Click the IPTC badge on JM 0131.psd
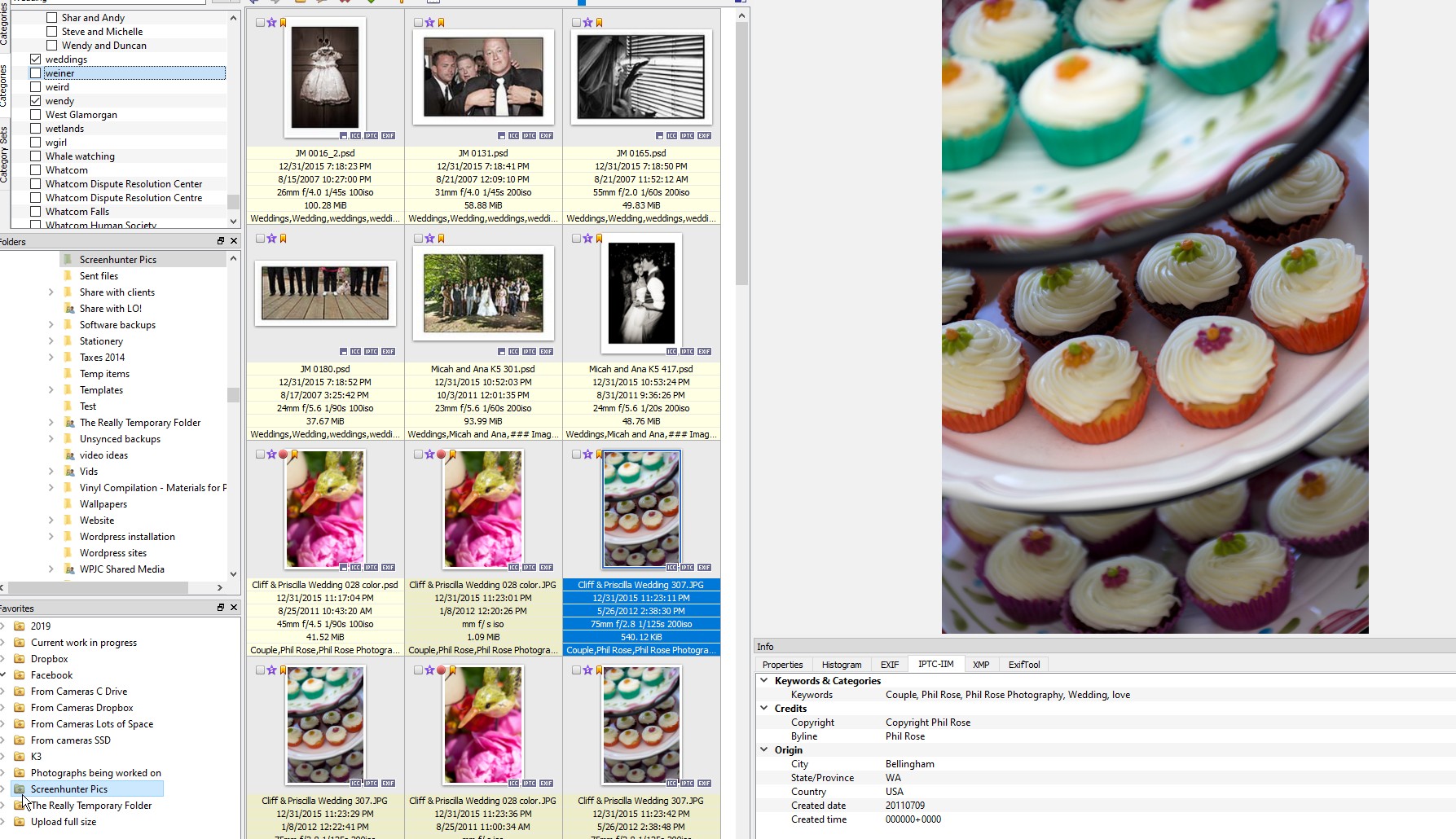Image resolution: width=1456 pixels, height=839 pixels. [x=529, y=136]
